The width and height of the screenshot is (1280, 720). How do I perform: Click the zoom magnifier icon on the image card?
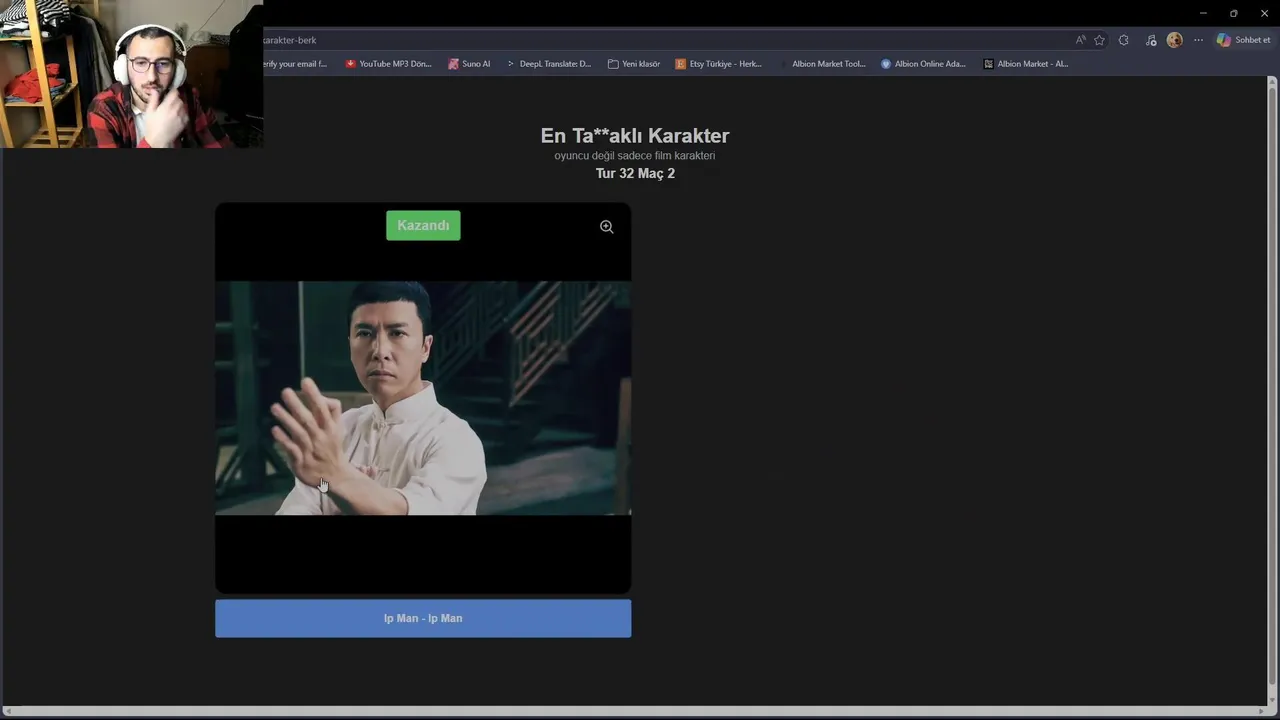point(606,227)
